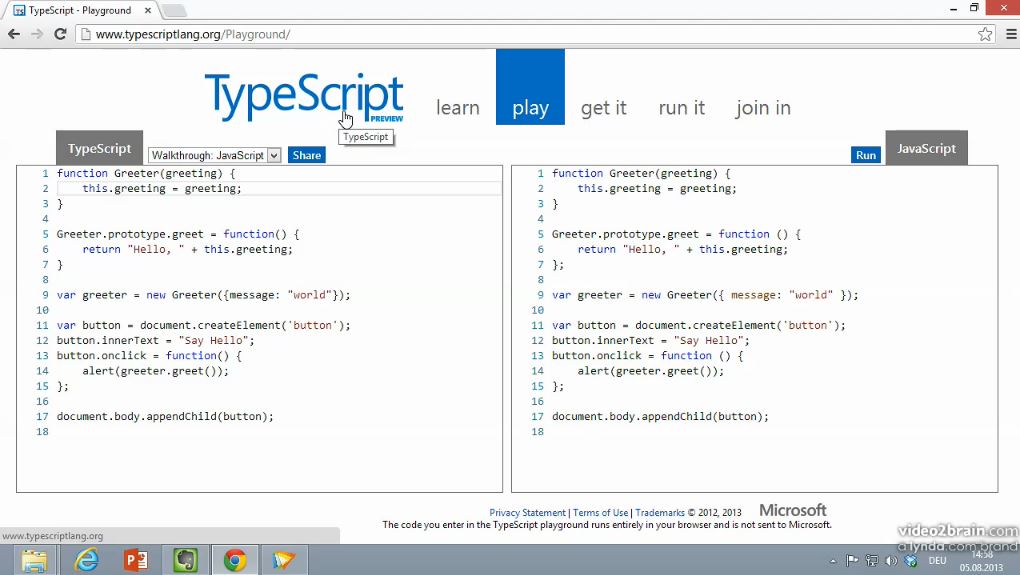The width and height of the screenshot is (1020, 575).
Task: Select the JavaScript output tab
Action: click(926, 148)
